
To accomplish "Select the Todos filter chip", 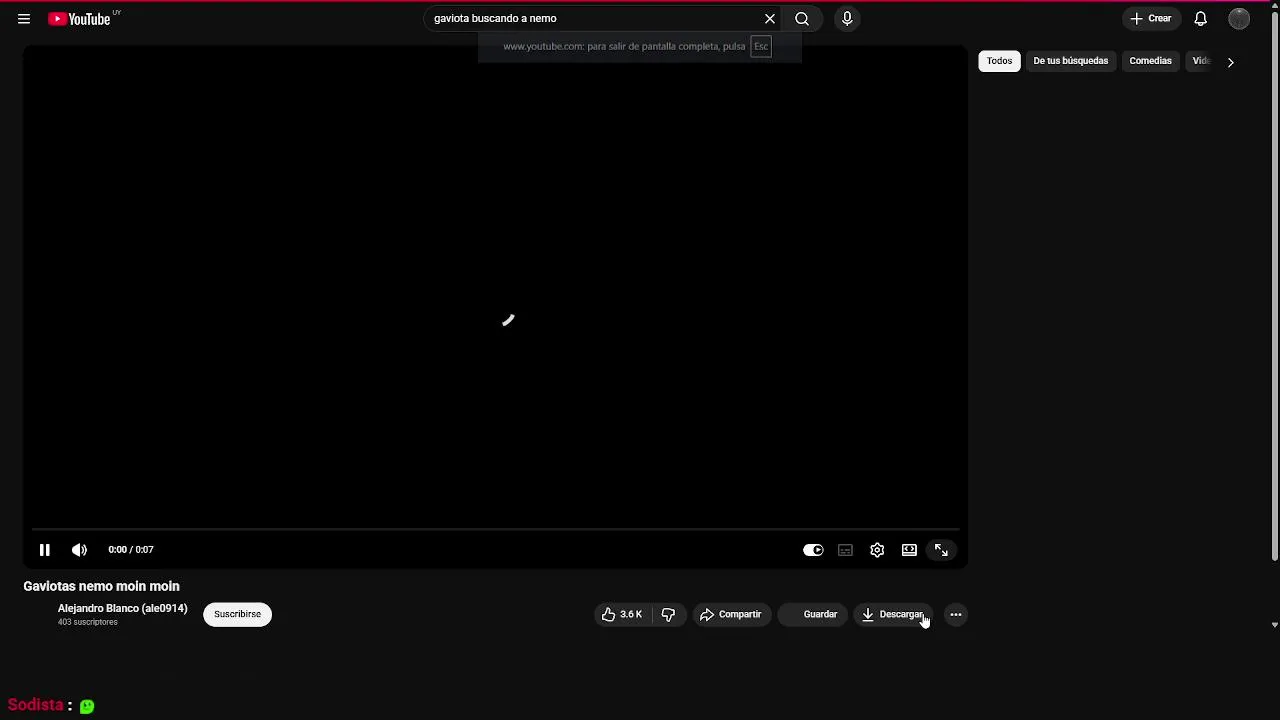I will pyautogui.click(x=999, y=61).
